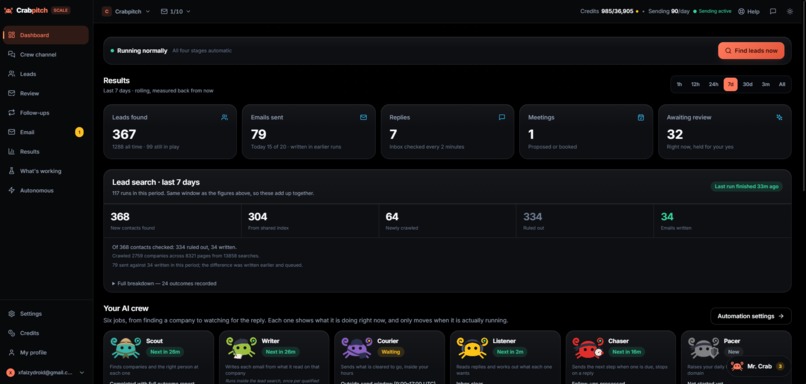Click the Credits 985/36,905 counter

609,11
